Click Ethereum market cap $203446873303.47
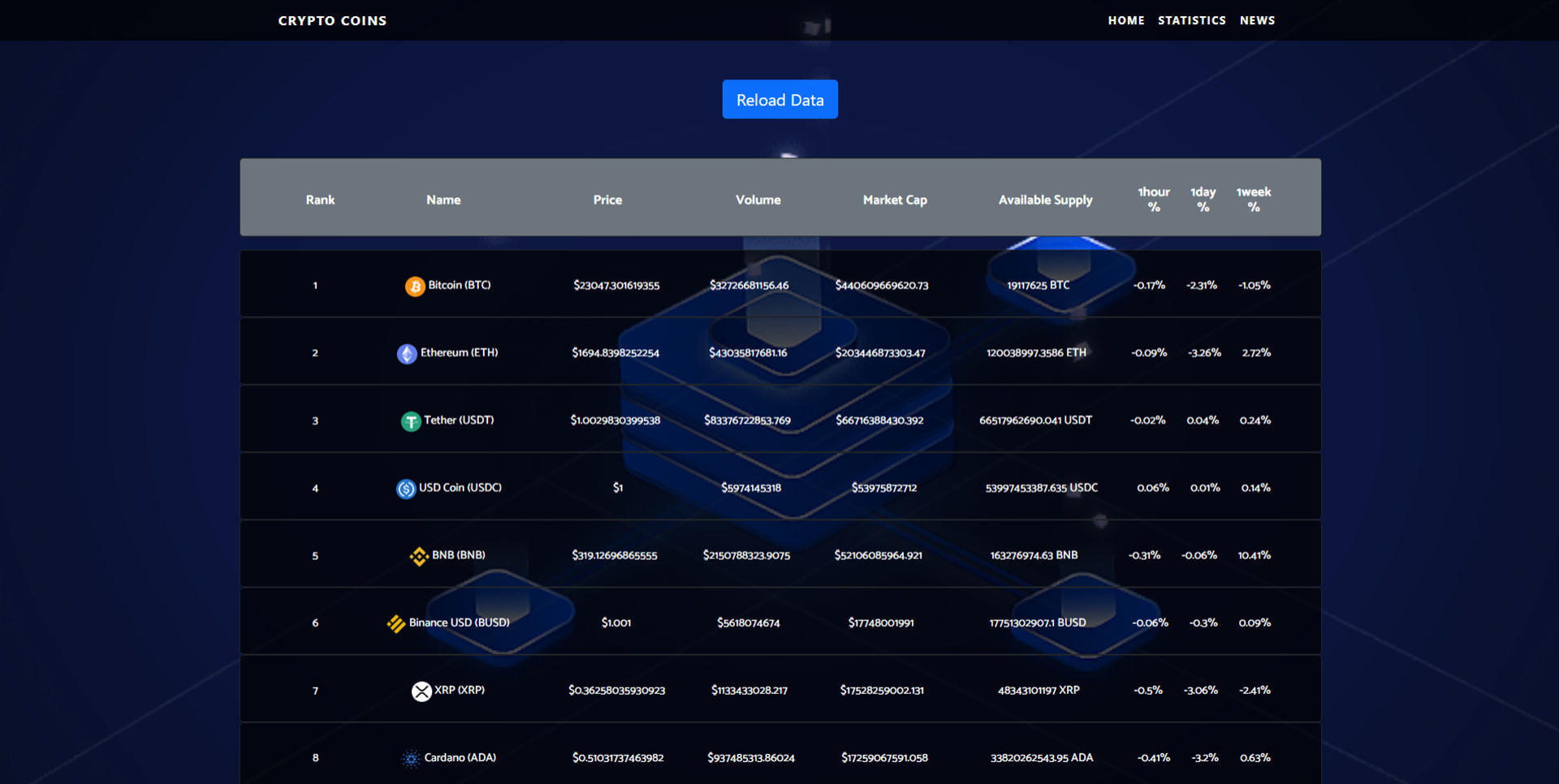The image size is (1559, 784). click(880, 353)
